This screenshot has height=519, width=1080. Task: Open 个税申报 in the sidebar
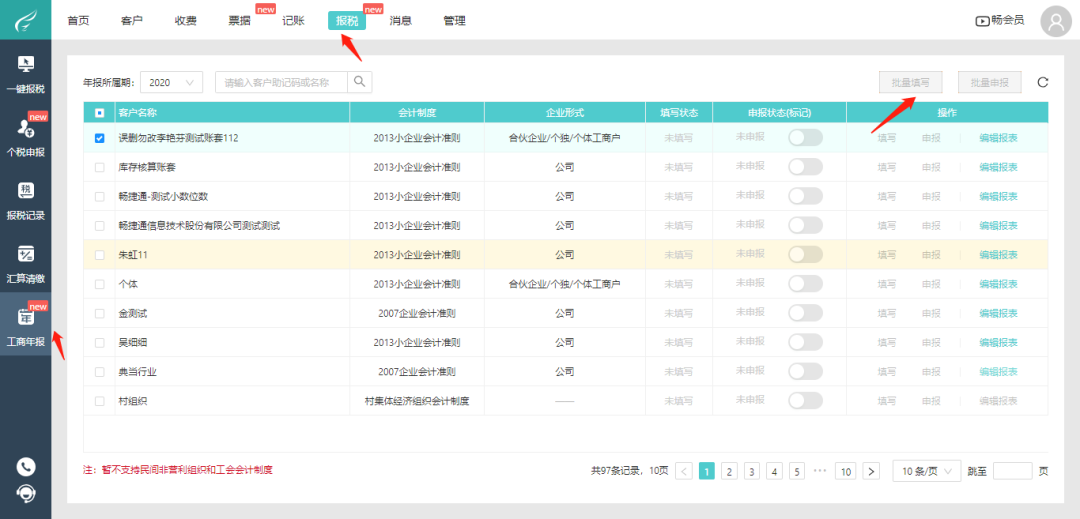pos(25,137)
